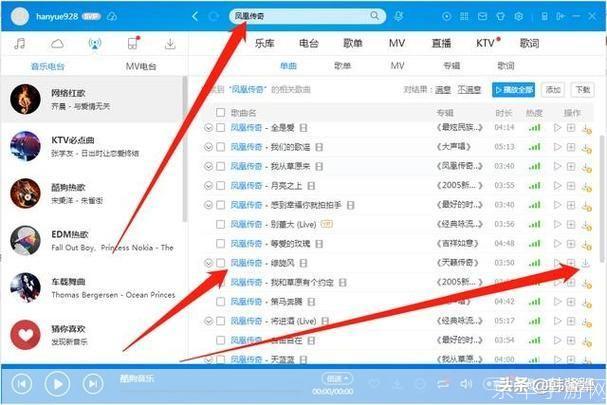Check the box for 我从草原来
Viewport: 607px width, 405px height.
(220, 166)
